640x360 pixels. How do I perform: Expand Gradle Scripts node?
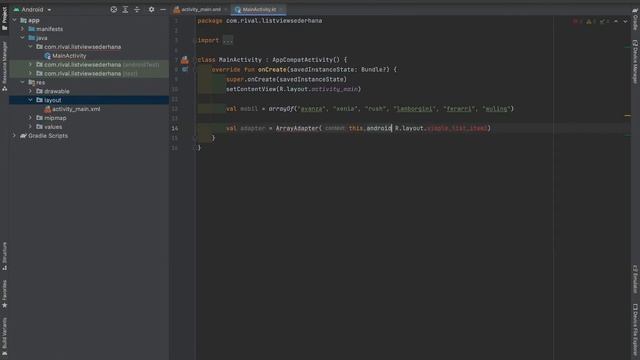[14, 136]
